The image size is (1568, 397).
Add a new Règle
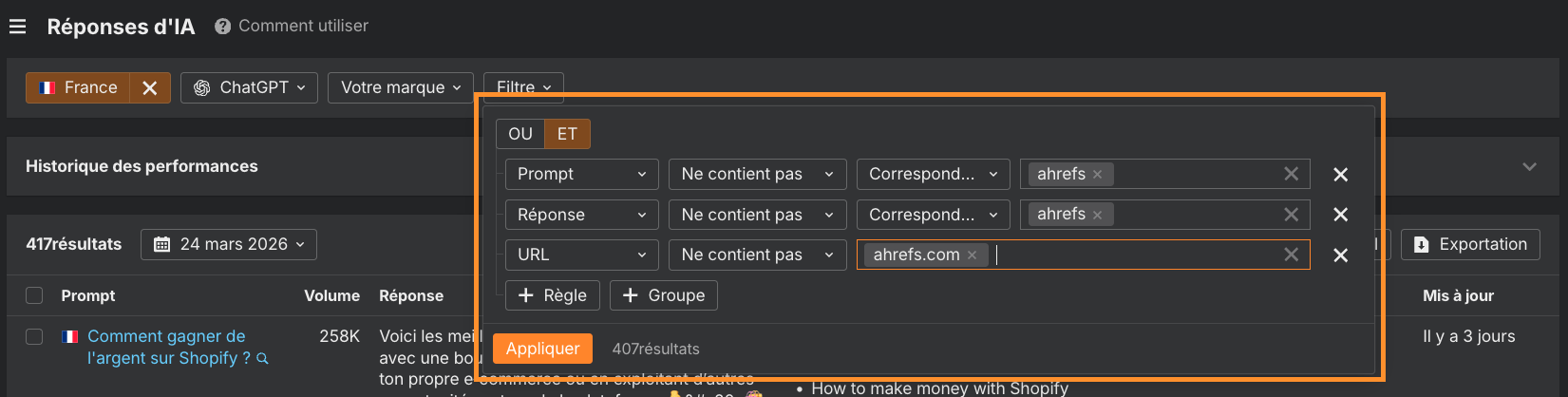click(x=553, y=295)
